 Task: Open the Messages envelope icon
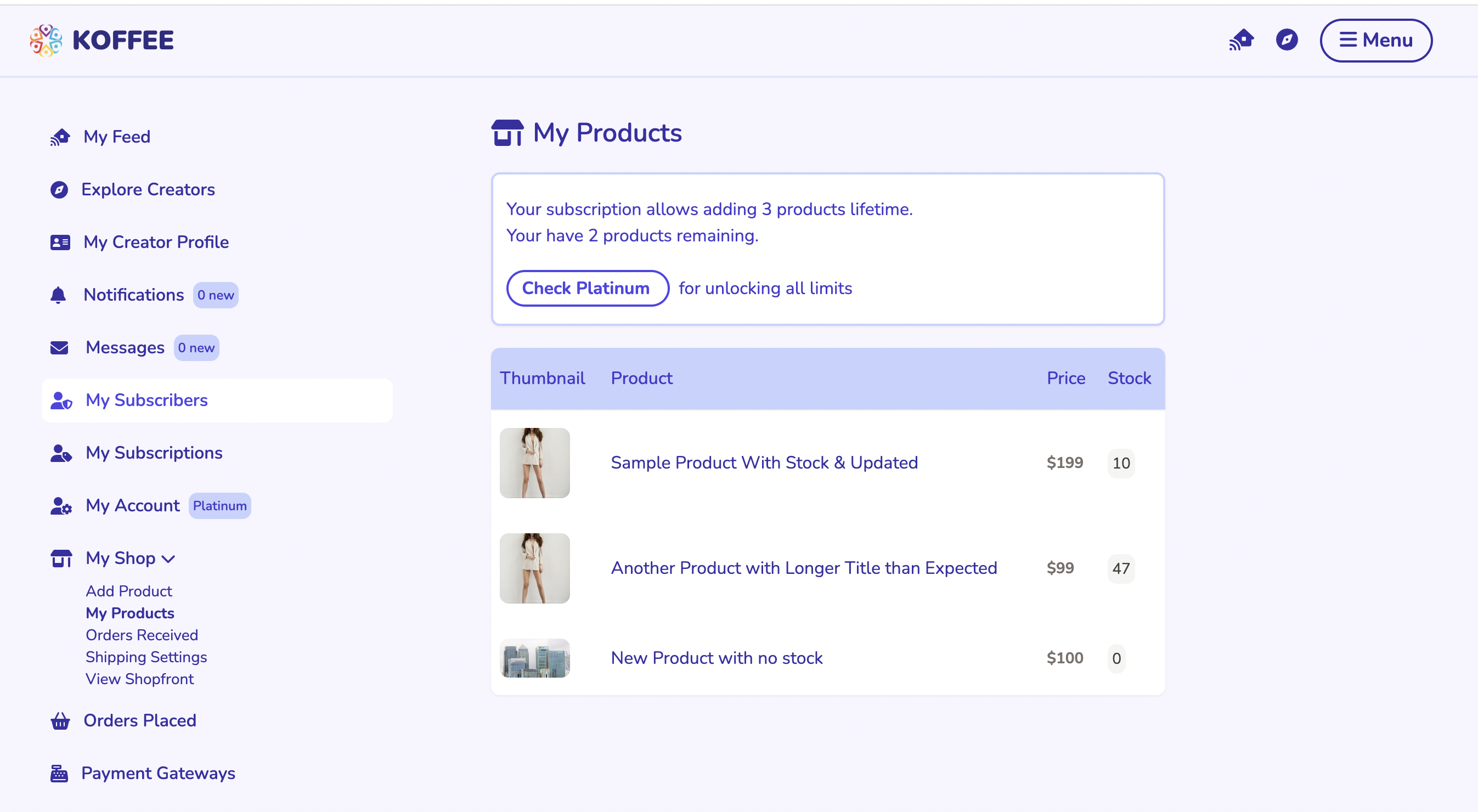(x=60, y=347)
